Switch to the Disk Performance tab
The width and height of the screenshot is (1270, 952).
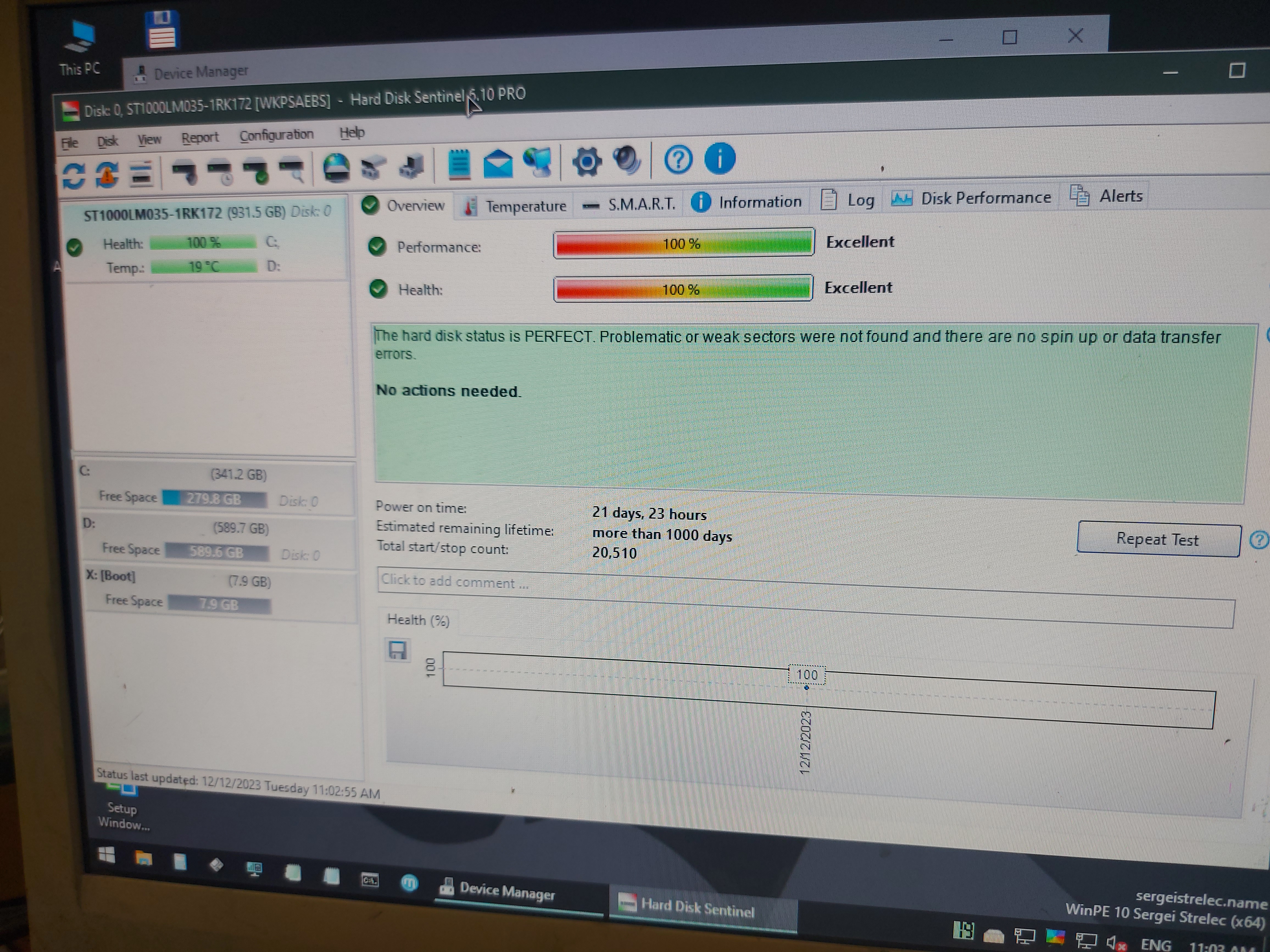[x=971, y=198]
